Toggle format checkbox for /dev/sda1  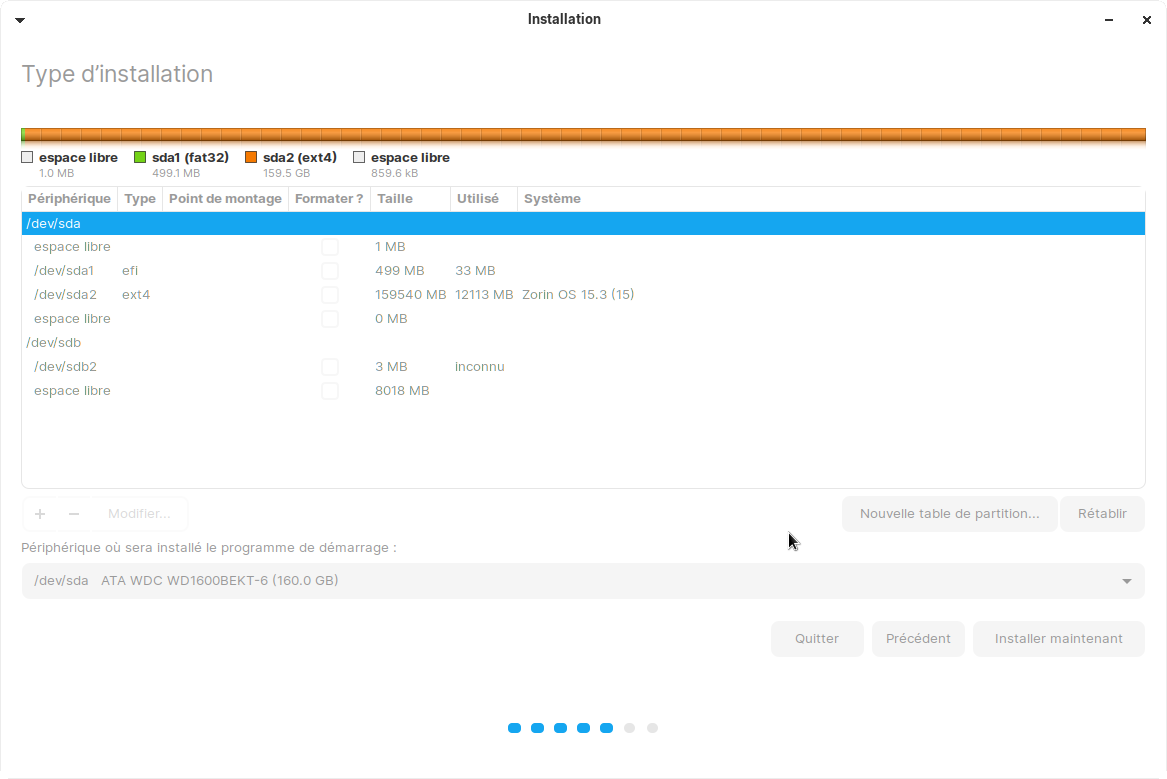click(330, 271)
